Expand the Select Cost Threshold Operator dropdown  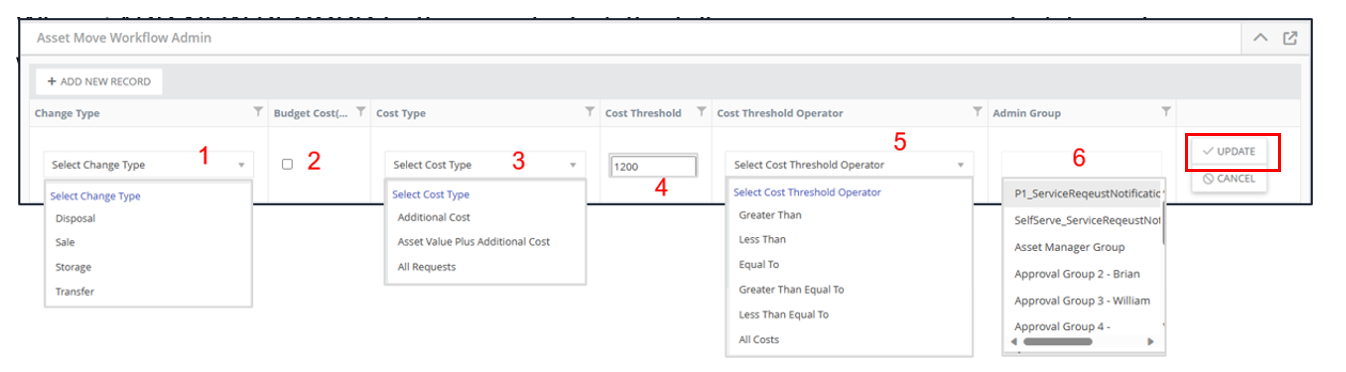[848, 165]
